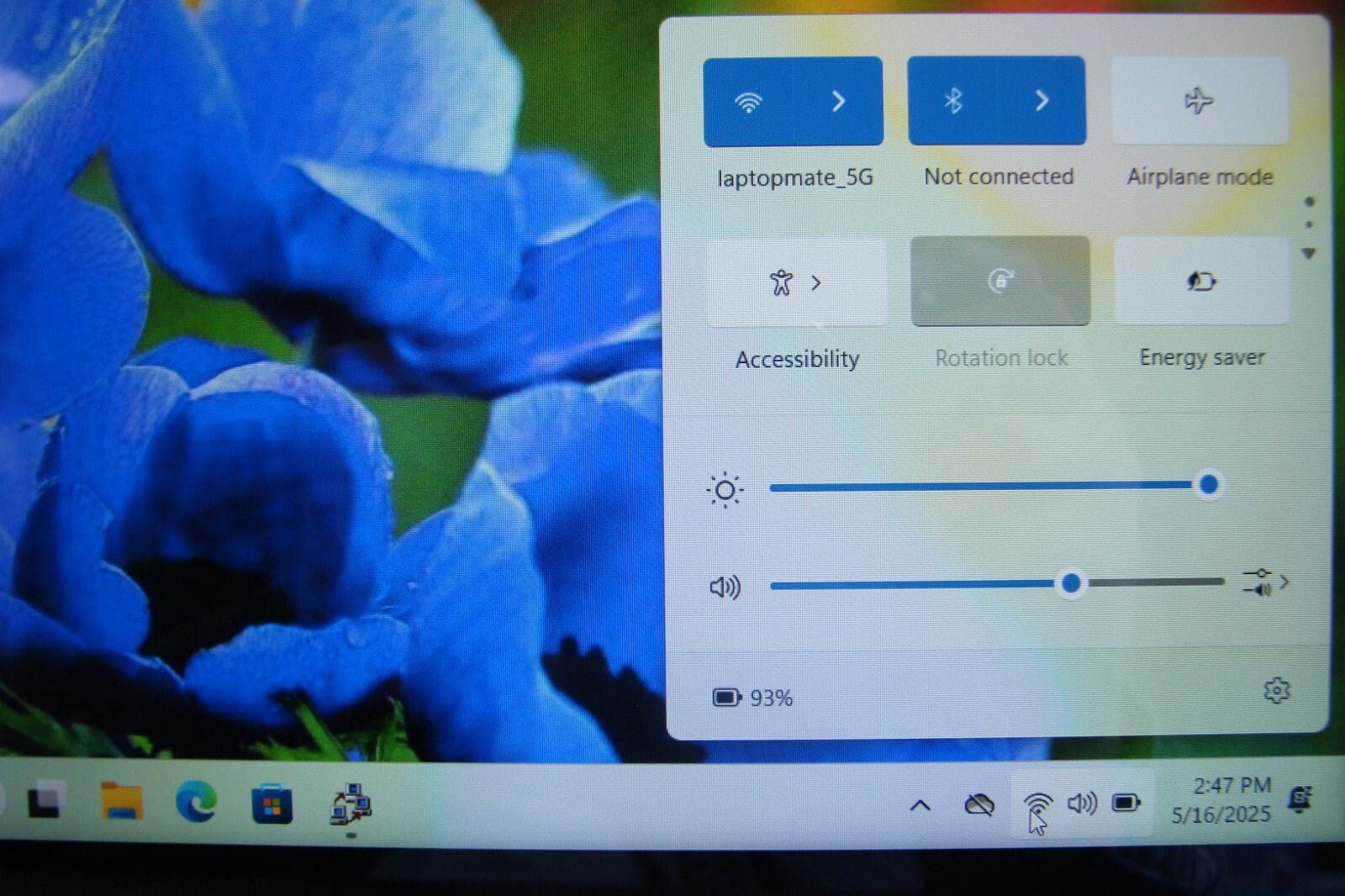Enable Airplane mode
This screenshot has height=896, width=1345.
pyautogui.click(x=1199, y=102)
